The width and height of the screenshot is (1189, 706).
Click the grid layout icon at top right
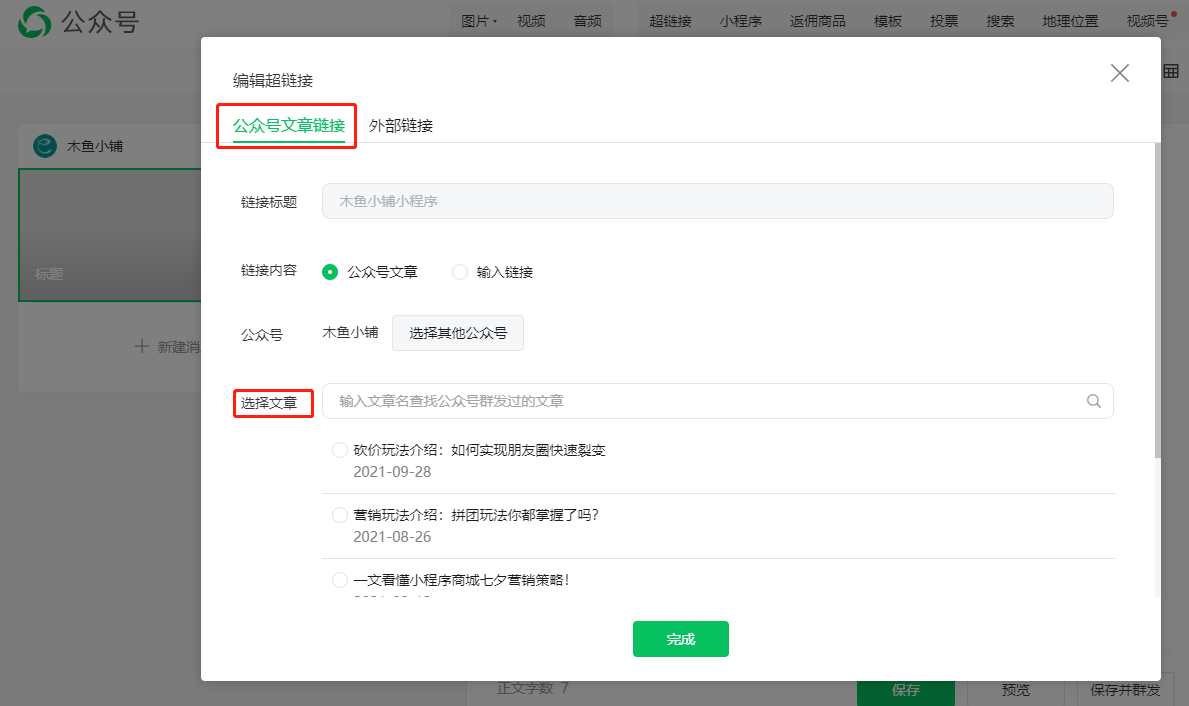pos(1170,71)
